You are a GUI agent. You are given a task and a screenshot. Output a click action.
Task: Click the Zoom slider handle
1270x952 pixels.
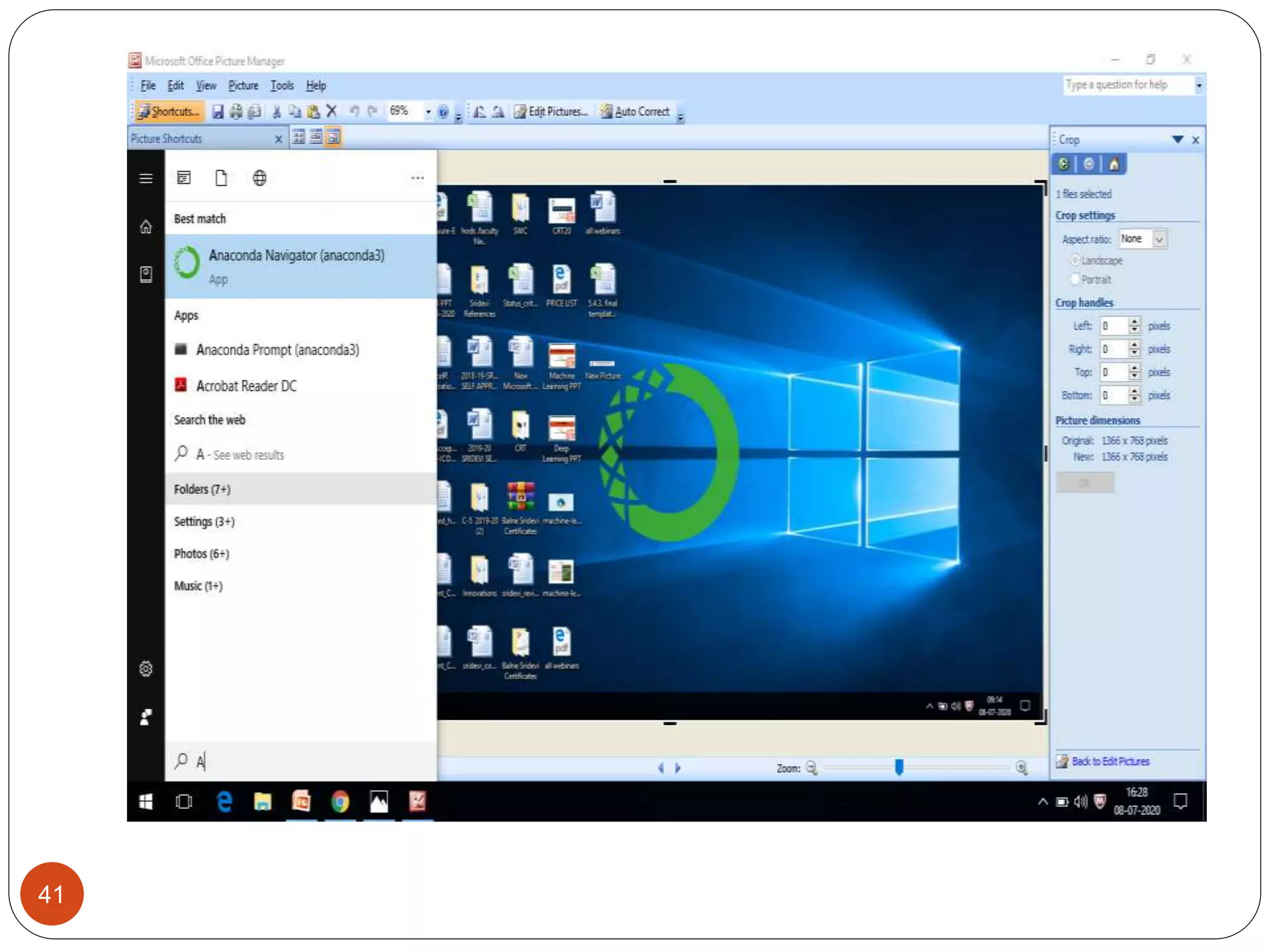pos(899,767)
